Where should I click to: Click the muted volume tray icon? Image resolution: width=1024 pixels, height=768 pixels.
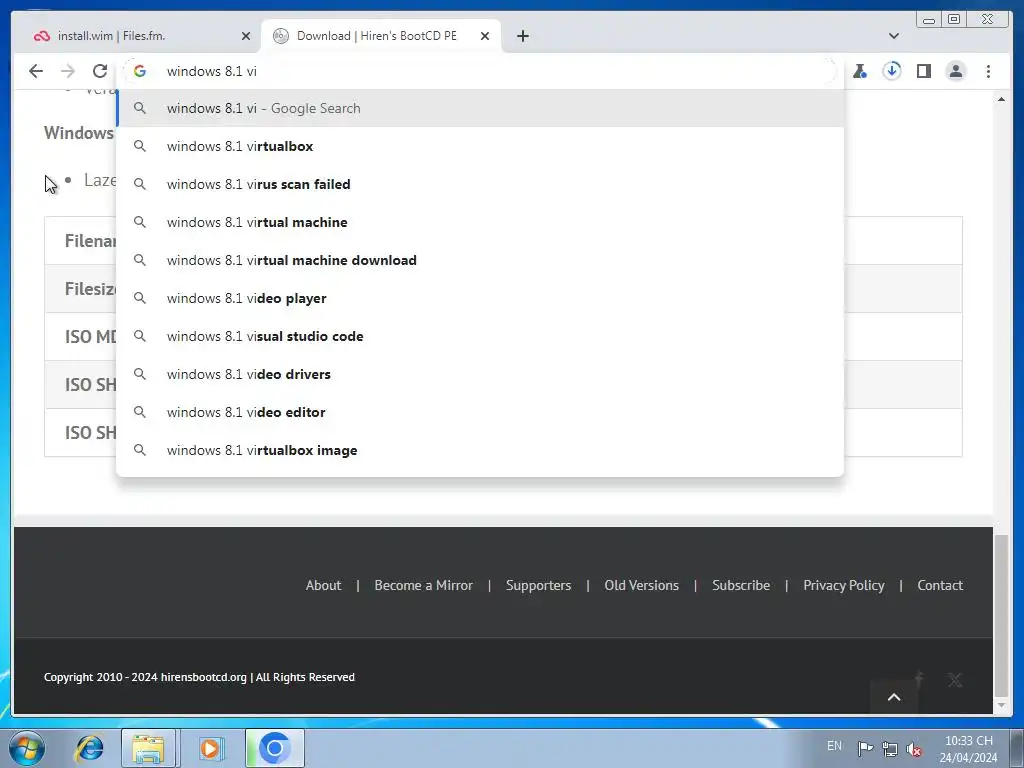pos(914,750)
